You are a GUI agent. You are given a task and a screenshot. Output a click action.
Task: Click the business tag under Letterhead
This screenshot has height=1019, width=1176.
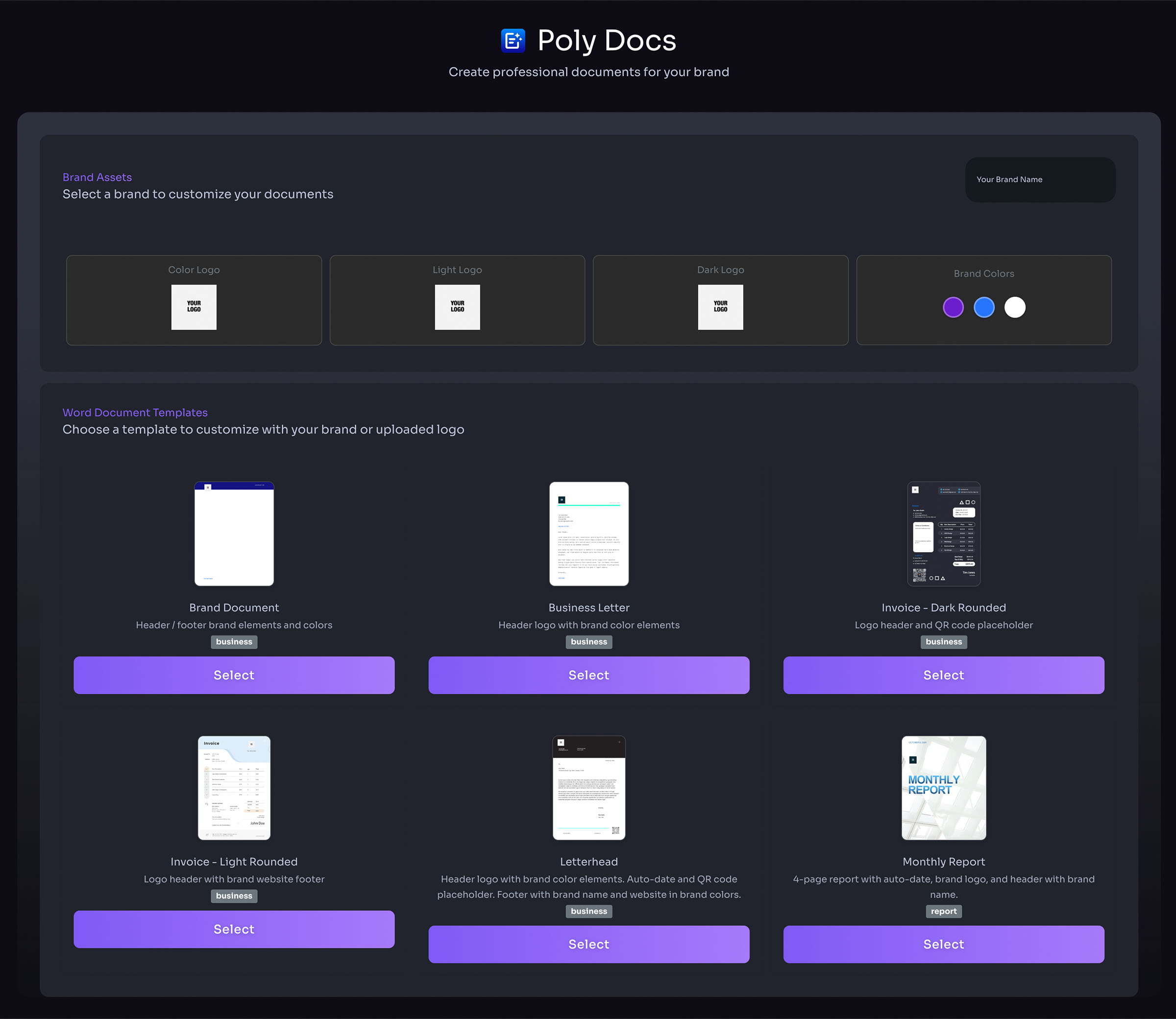[588, 911]
